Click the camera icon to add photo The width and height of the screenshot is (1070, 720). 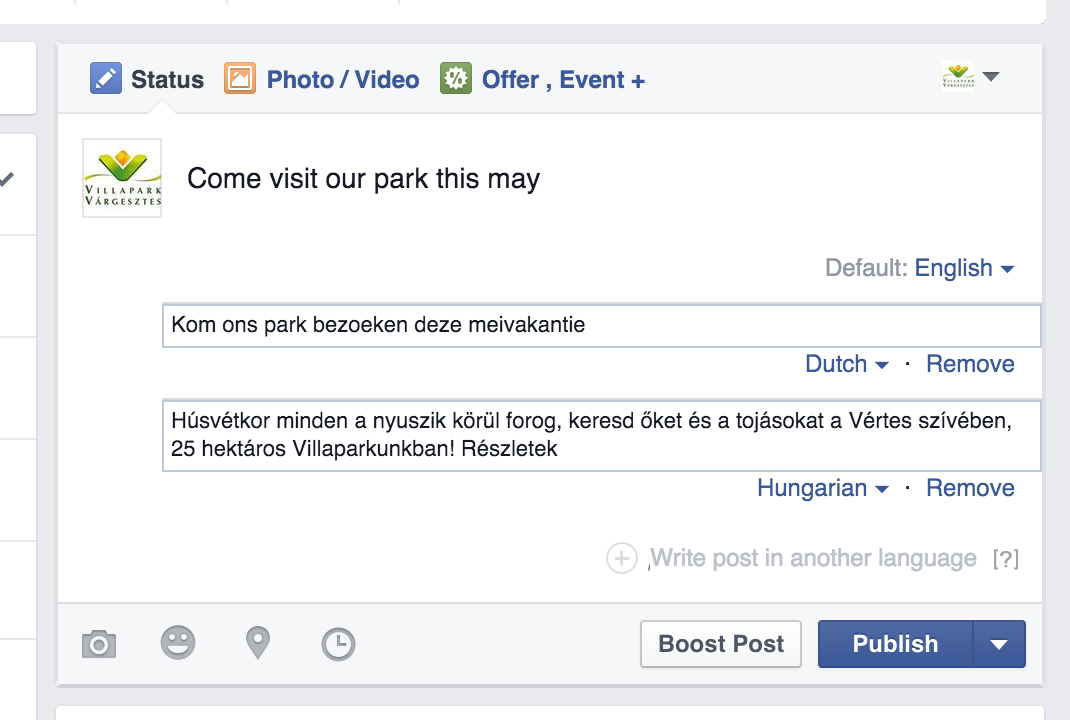click(x=99, y=644)
